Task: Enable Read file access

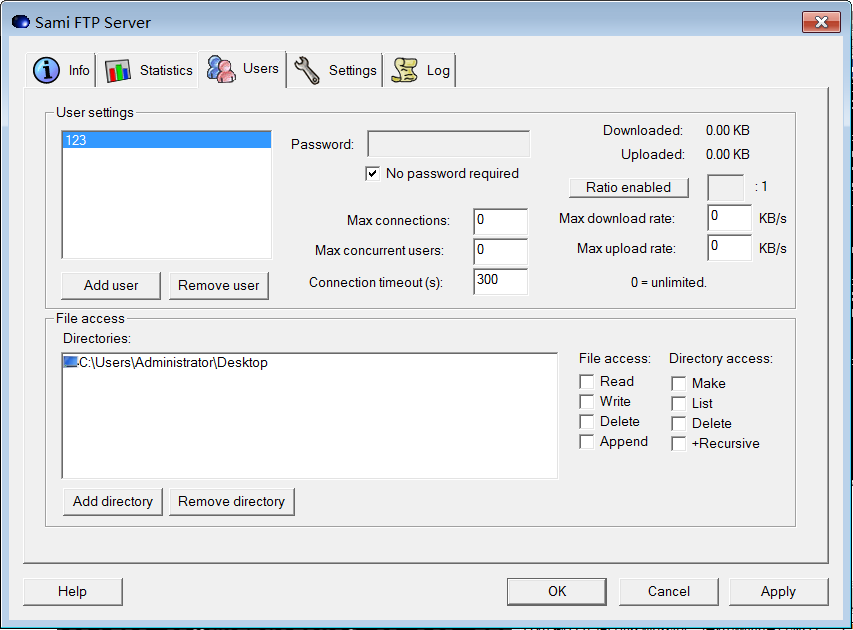Action: 586,381
